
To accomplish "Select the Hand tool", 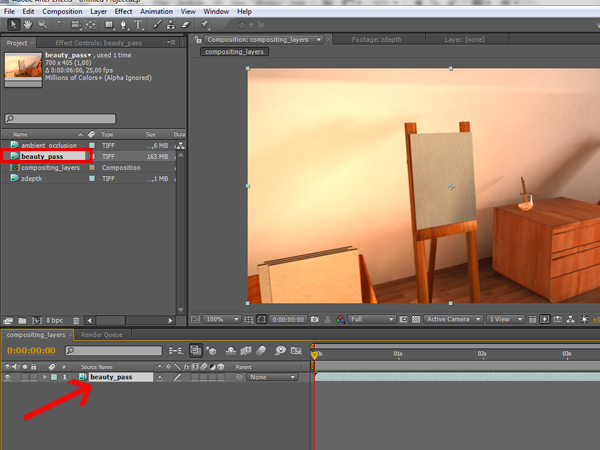I will [x=26, y=24].
